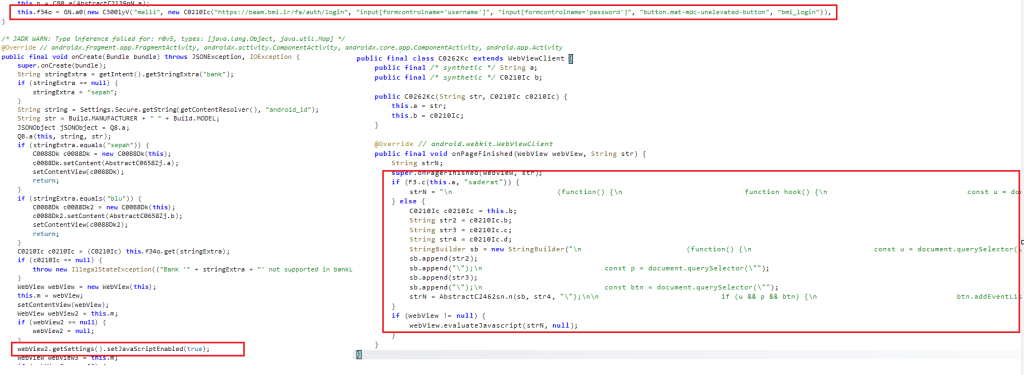This screenshot has width=1024, height=375.
Task: Click the C0262Kc(String str, C0210Ic c0210Ic) constructor
Action: tap(471, 96)
